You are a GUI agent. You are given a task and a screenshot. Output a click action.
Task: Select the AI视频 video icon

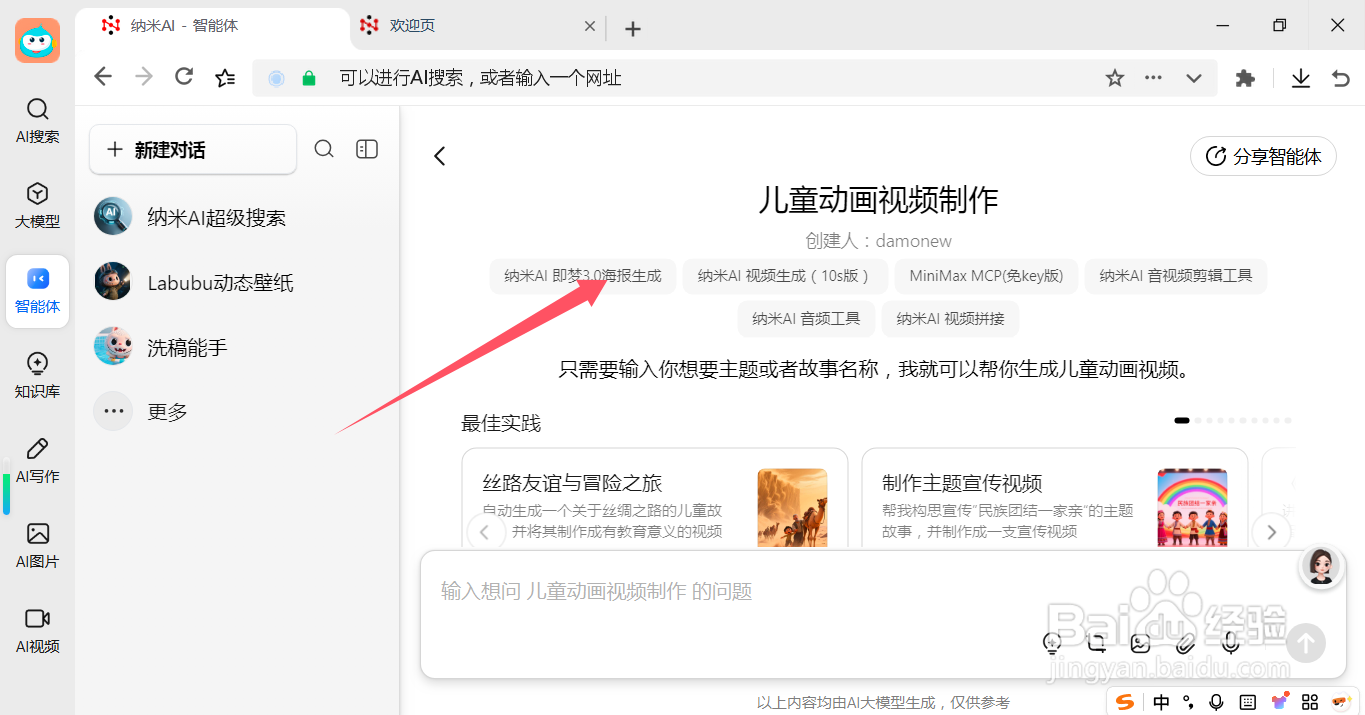[x=37, y=630]
